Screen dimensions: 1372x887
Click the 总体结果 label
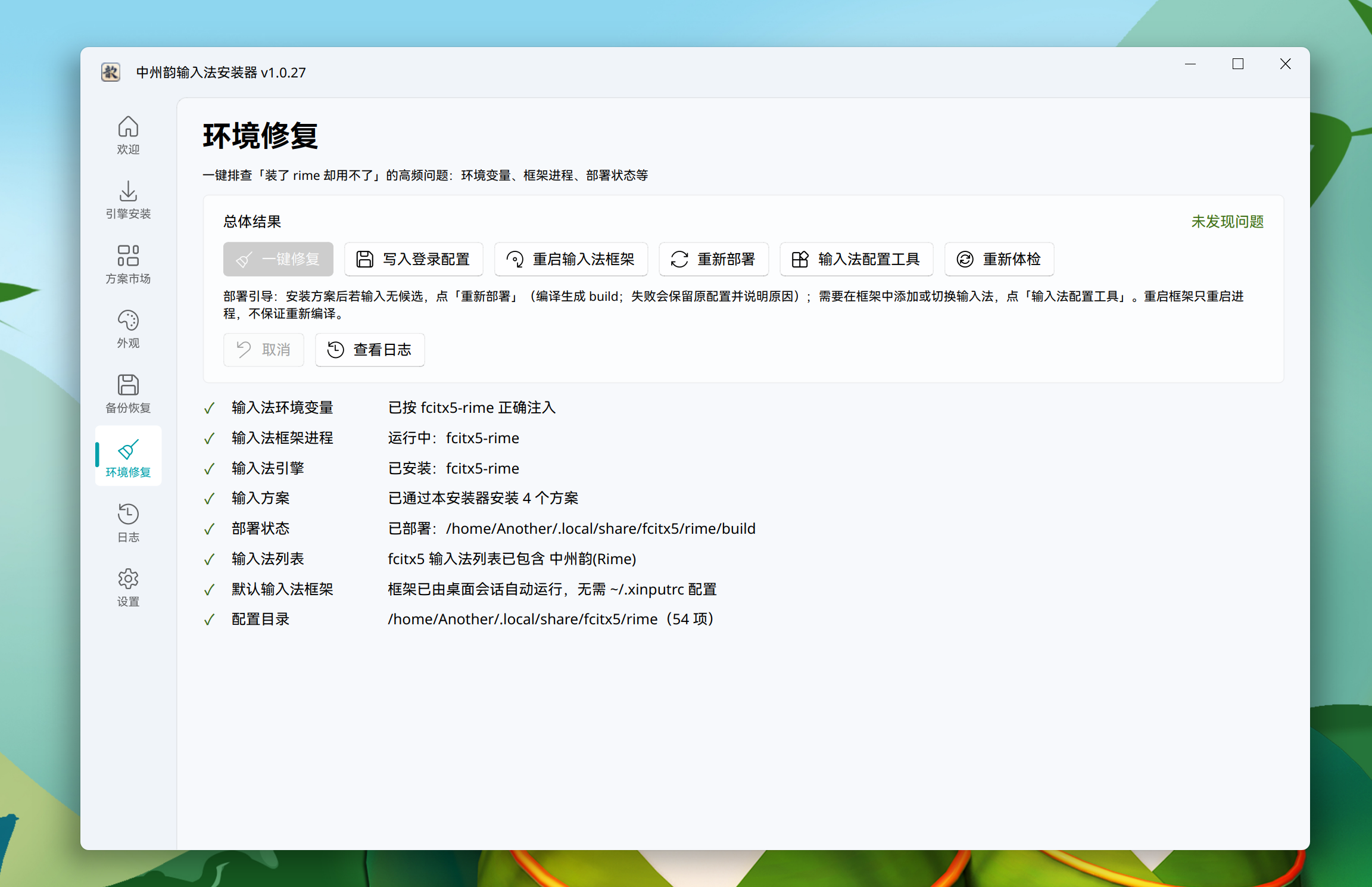[x=252, y=222]
